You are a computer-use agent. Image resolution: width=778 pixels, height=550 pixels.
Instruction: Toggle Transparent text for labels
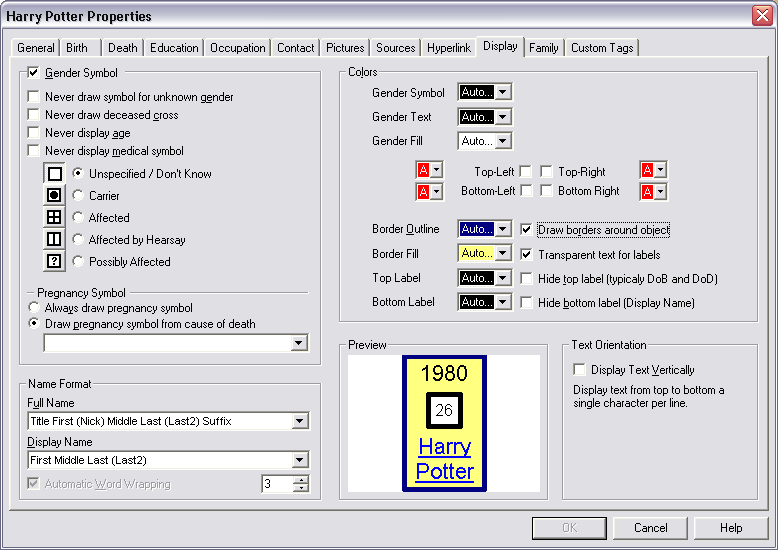point(526,254)
